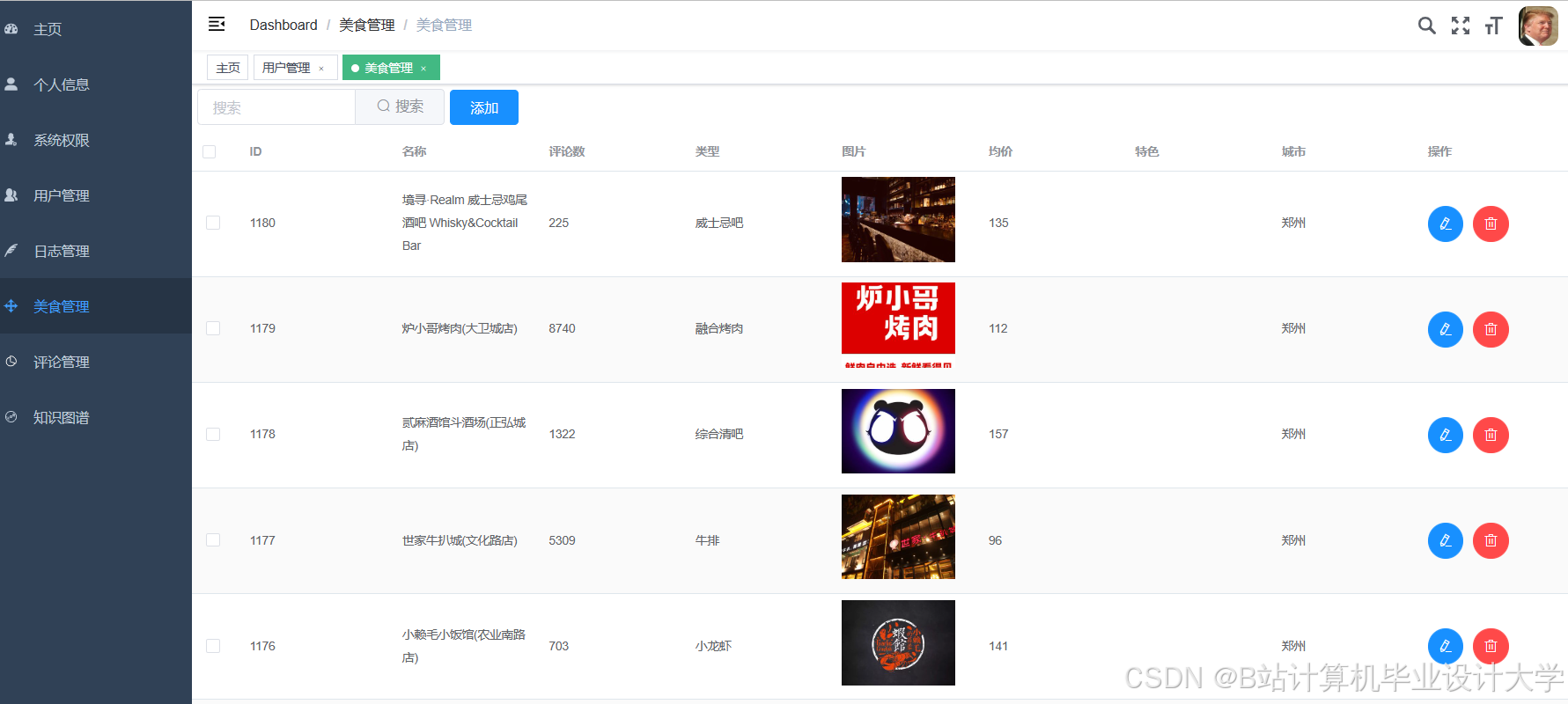Collapse sidebar with the hamburger icon
The width and height of the screenshot is (1568, 704).
(217, 25)
